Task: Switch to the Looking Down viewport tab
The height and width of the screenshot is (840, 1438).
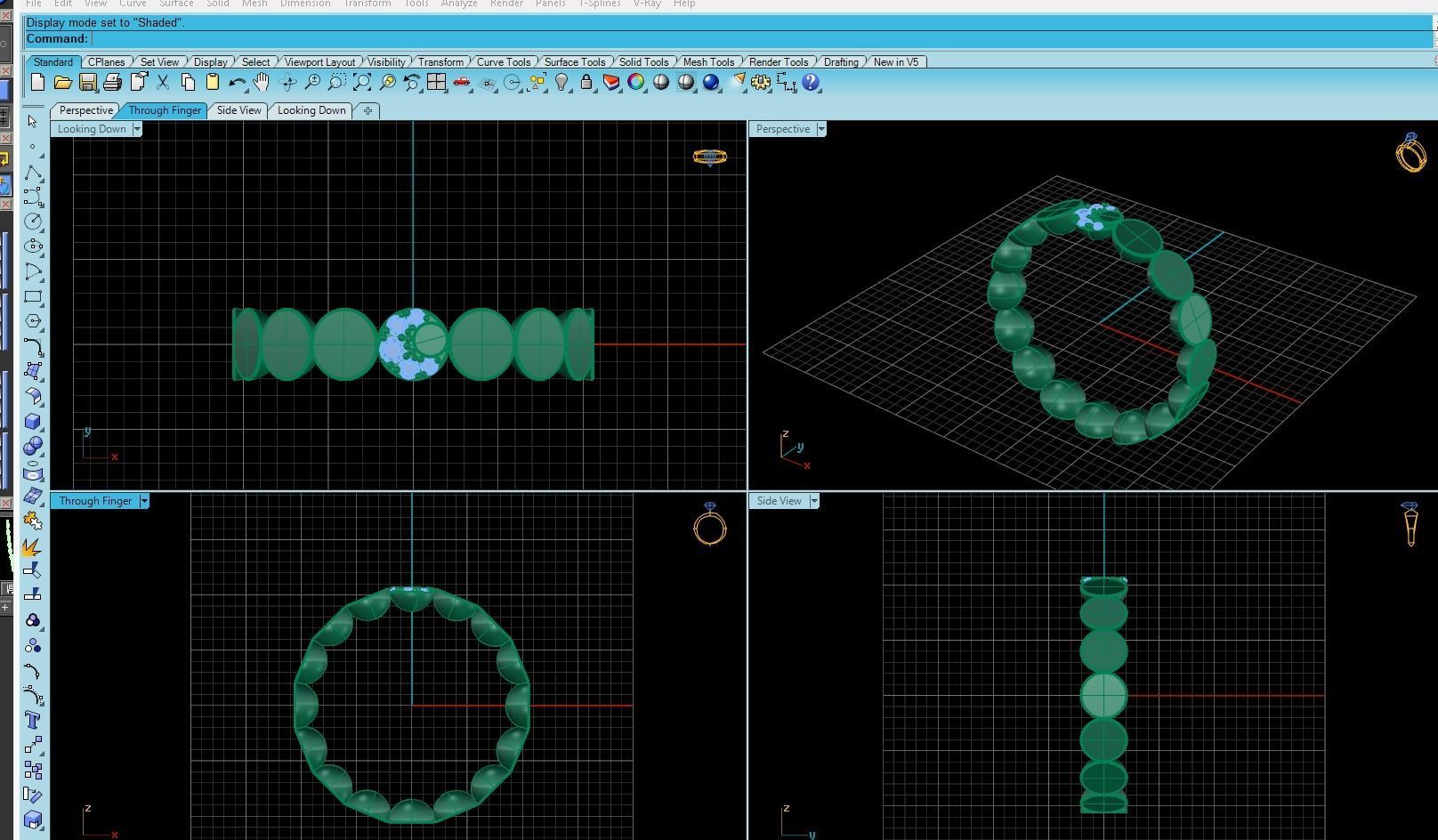Action: tap(311, 110)
